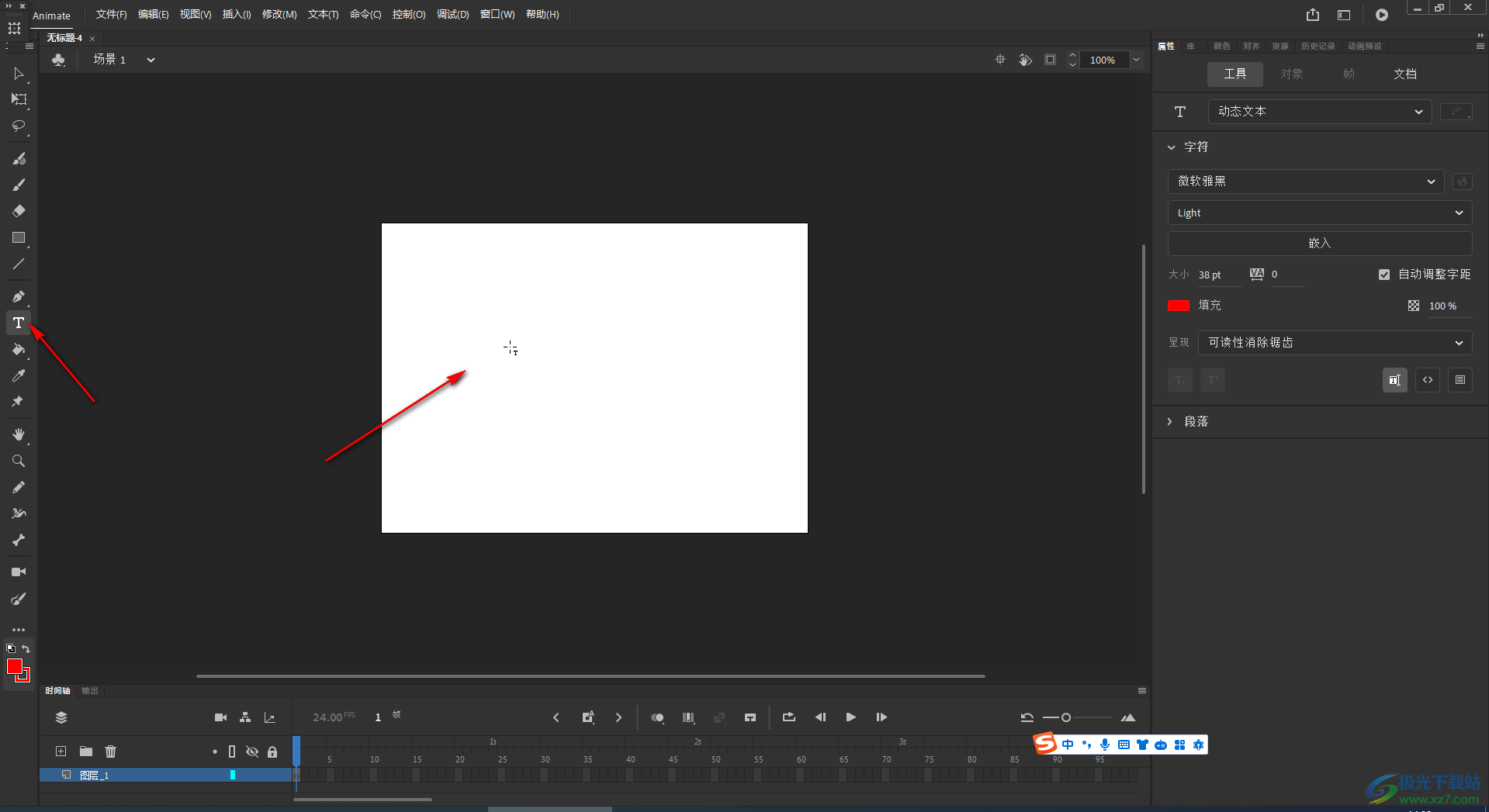
Task: Activate the Paint Bucket tool
Action: click(19, 350)
